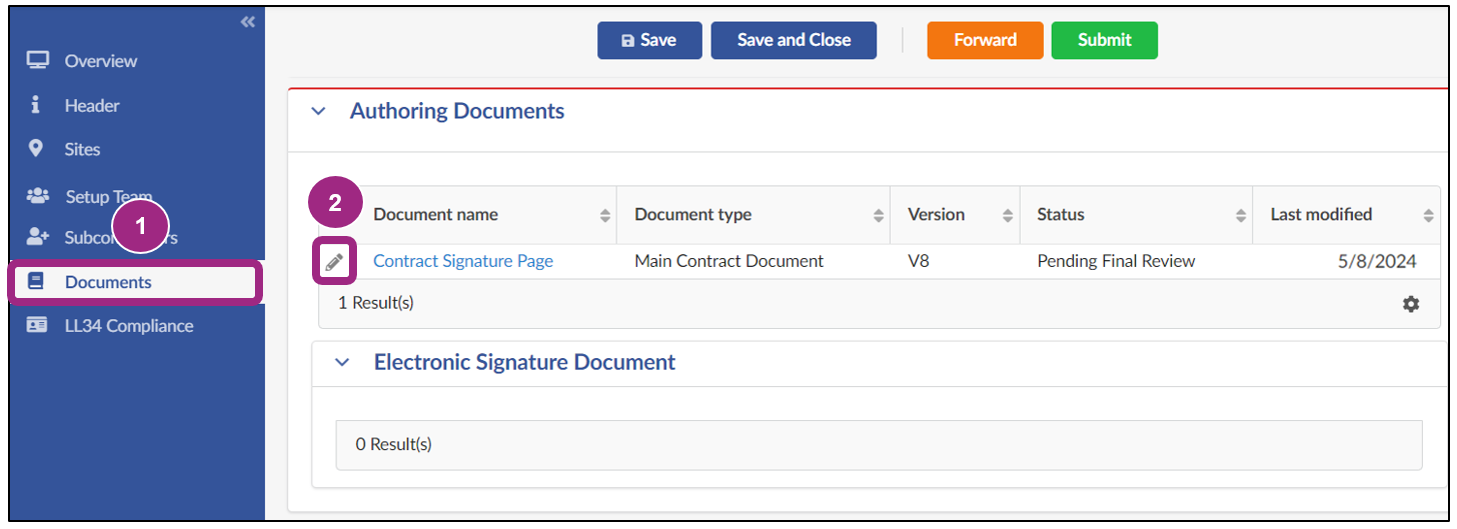Open LL34 Compliance section
The width and height of the screenshot is (1457, 529).
click(x=129, y=326)
